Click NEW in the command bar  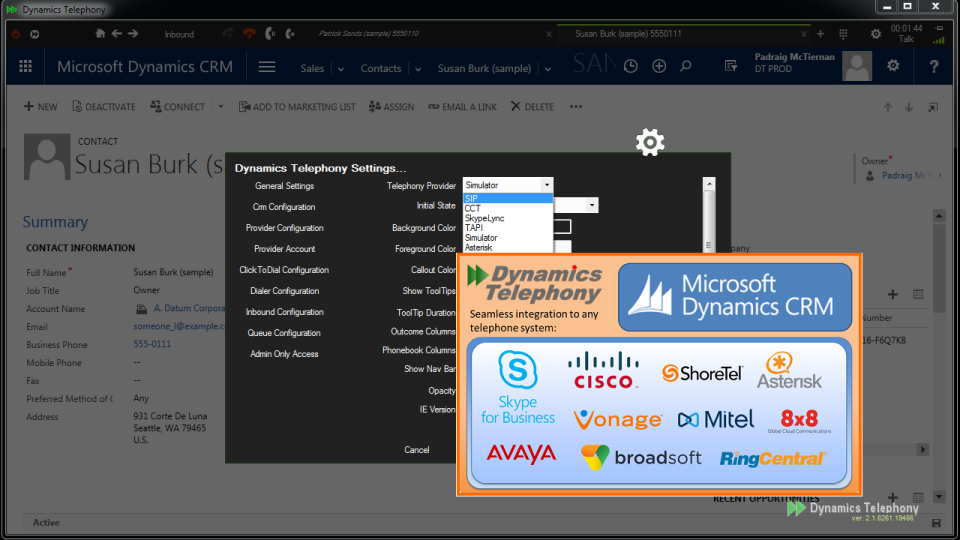tap(40, 107)
